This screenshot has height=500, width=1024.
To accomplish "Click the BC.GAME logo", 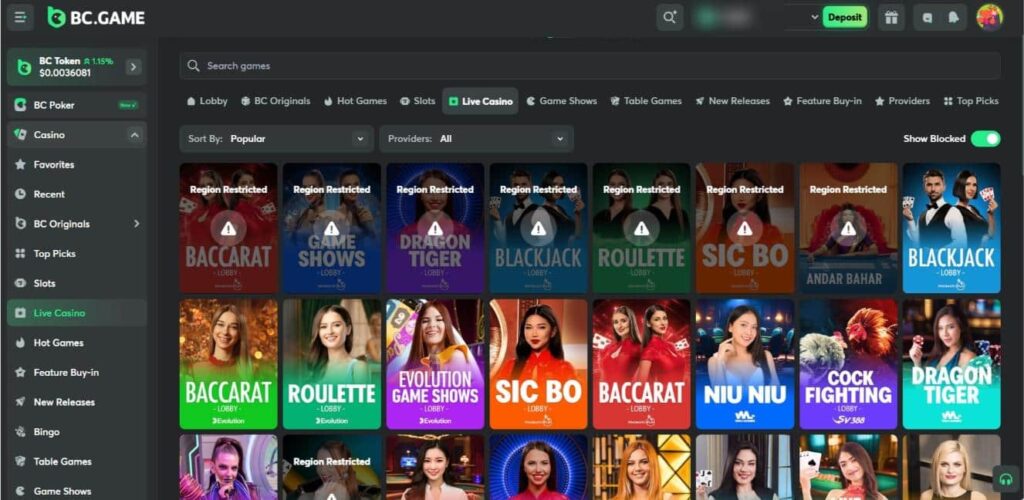I will click(x=96, y=17).
